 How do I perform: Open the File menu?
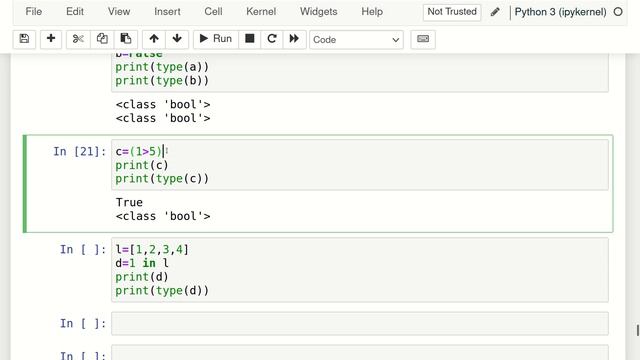[x=33, y=11]
